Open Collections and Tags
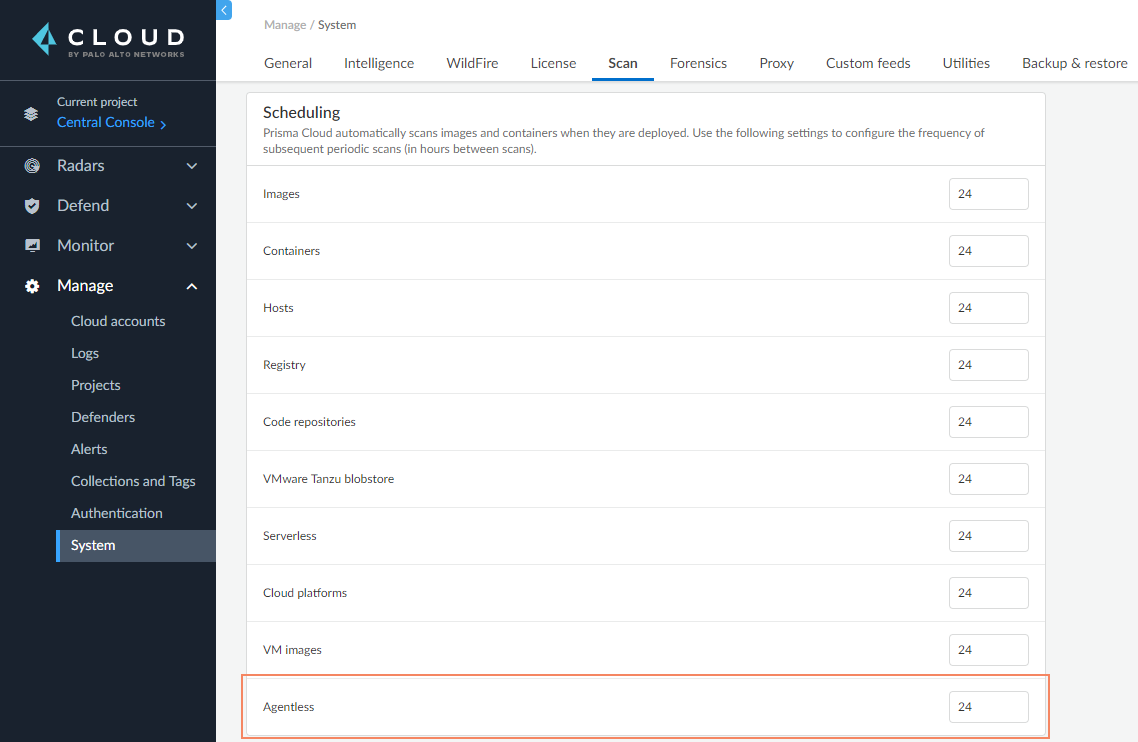Image resolution: width=1138 pixels, height=742 pixels. tap(134, 481)
